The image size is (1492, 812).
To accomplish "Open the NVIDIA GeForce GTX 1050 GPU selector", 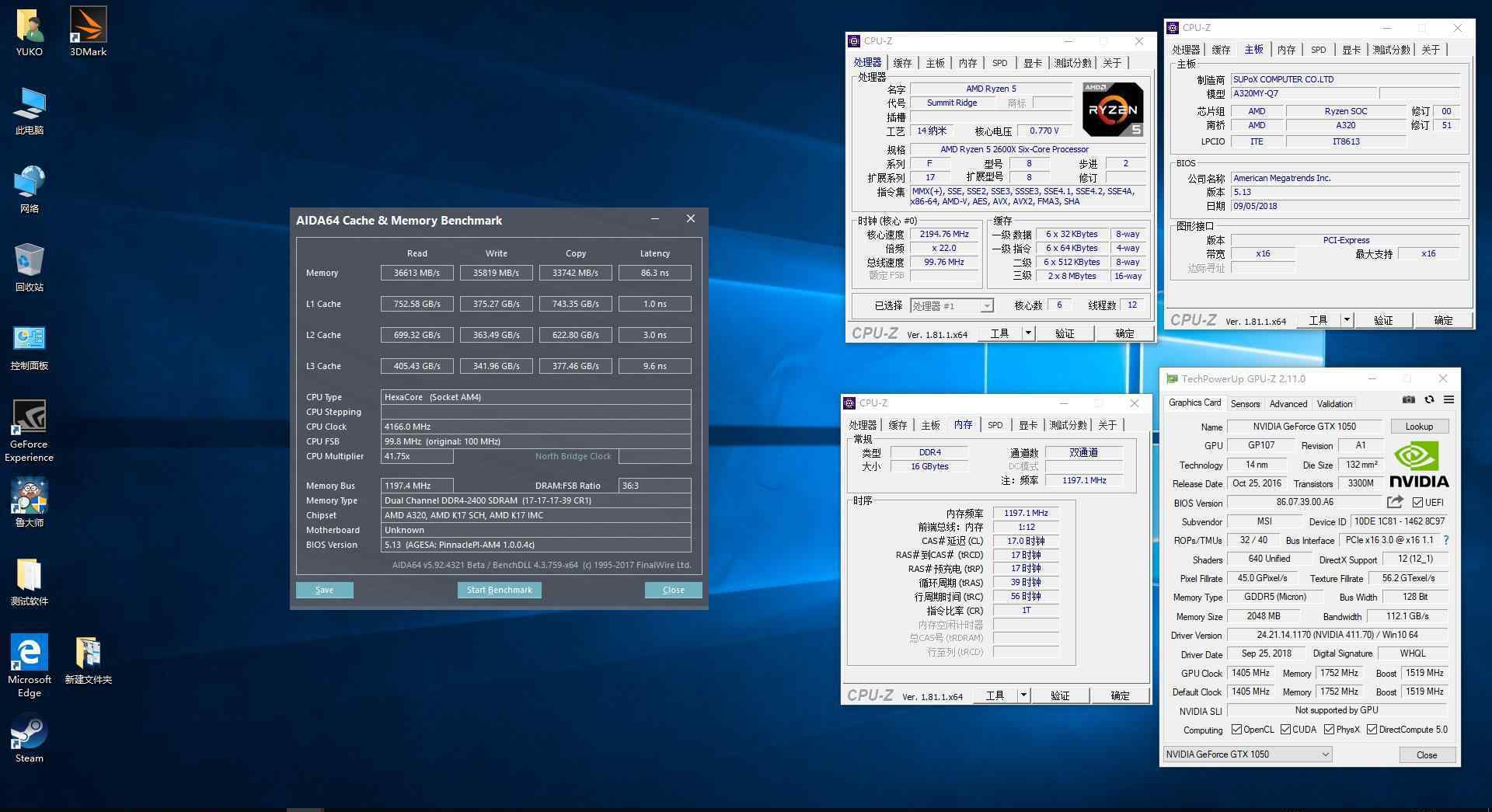I will pyautogui.click(x=1247, y=754).
